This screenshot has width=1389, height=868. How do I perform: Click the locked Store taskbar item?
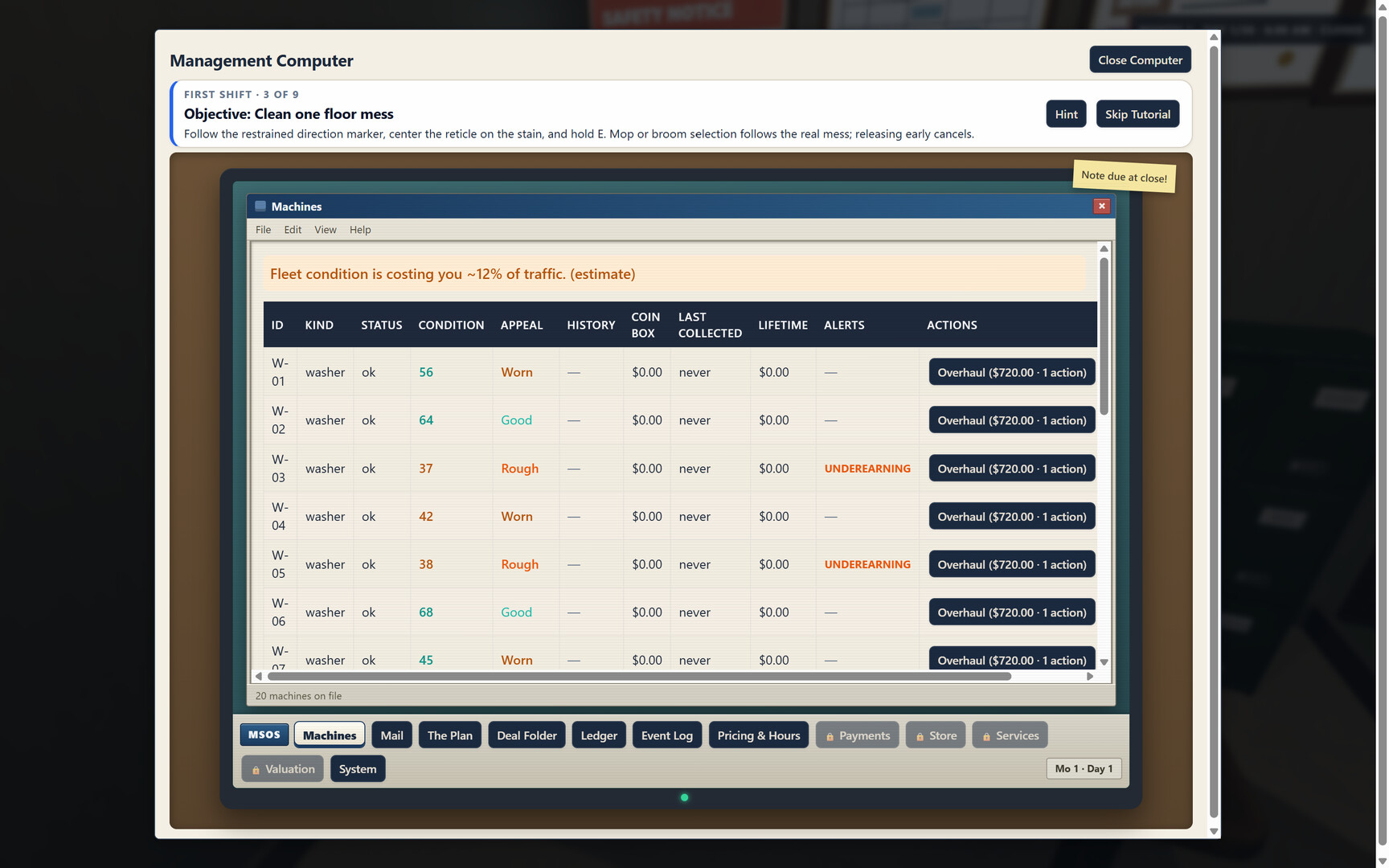(936, 735)
